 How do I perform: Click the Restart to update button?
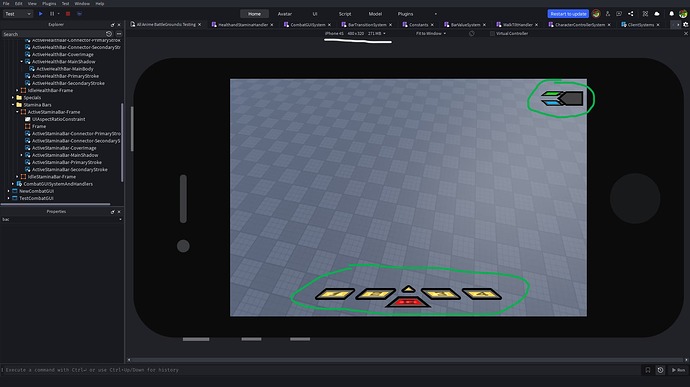click(x=568, y=14)
